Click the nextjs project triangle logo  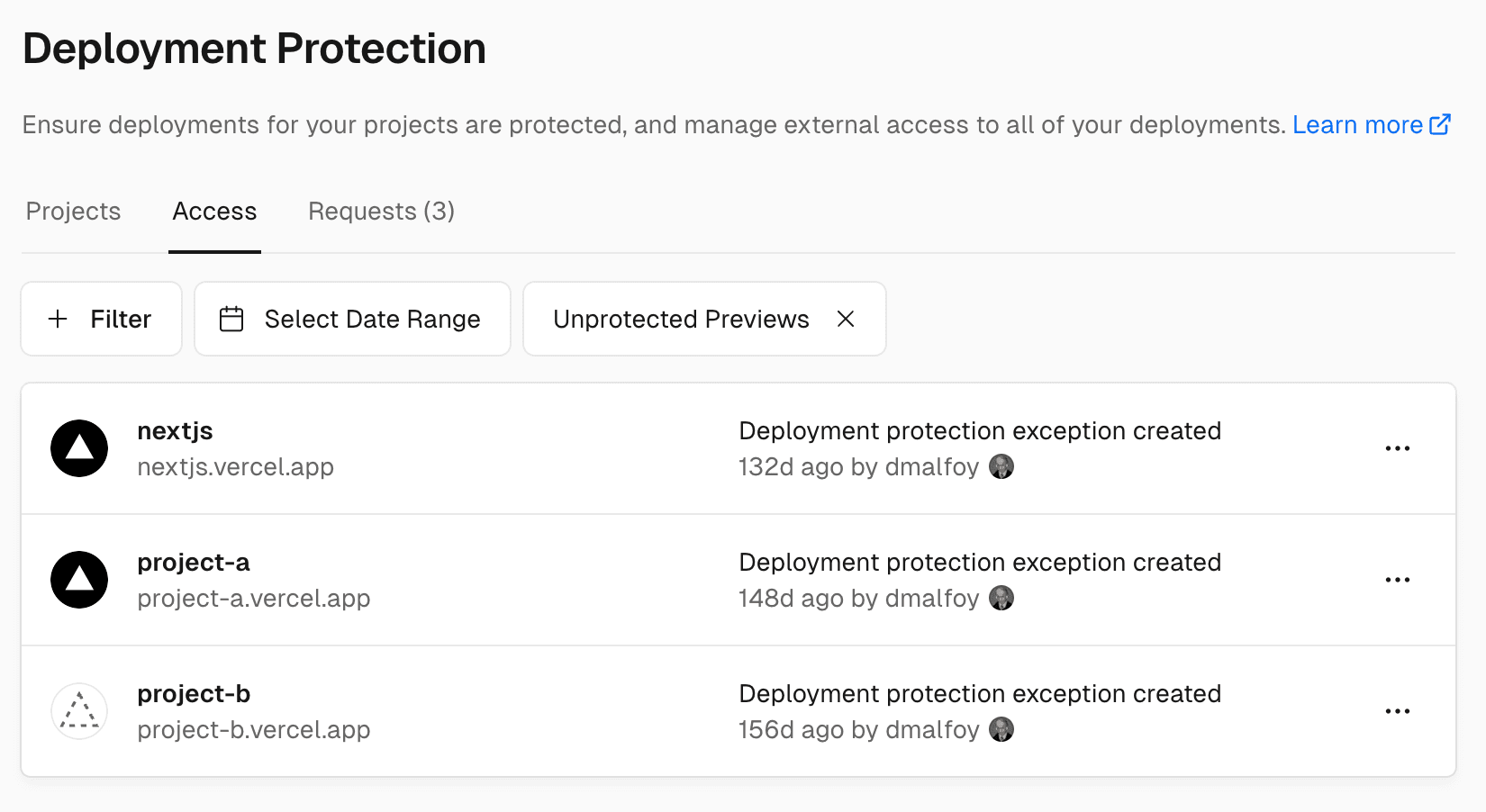79,448
